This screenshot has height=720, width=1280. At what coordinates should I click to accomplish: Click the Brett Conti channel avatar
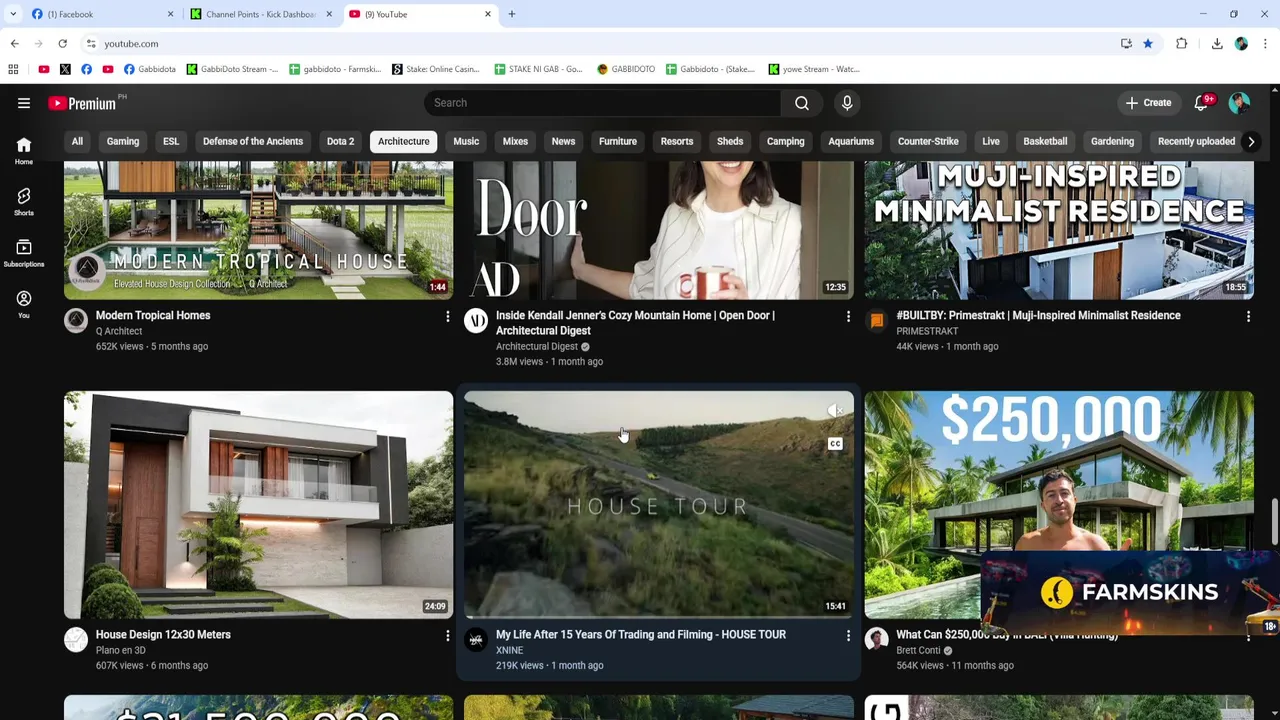point(877,639)
